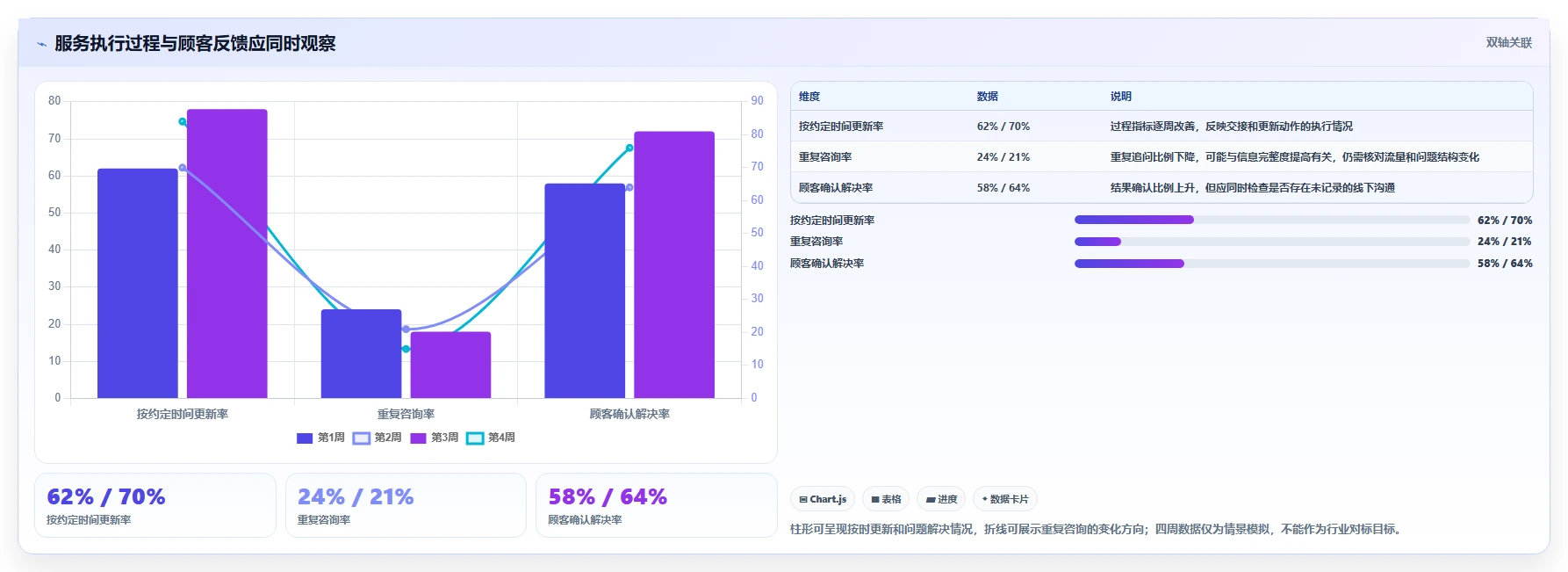Select the 数据卡片 tag chip

[x=1005, y=499]
